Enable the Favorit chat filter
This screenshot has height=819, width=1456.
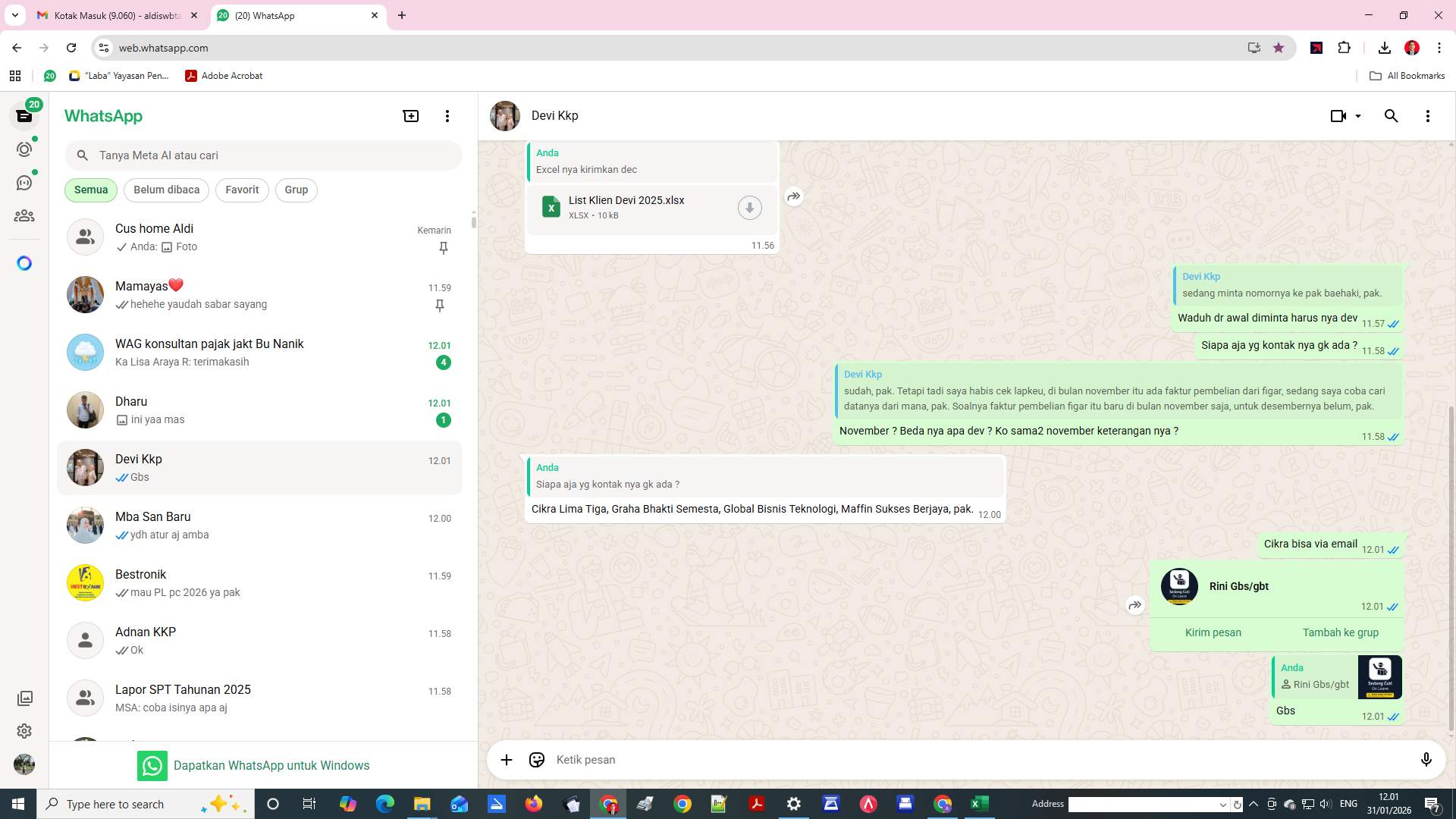(242, 190)
